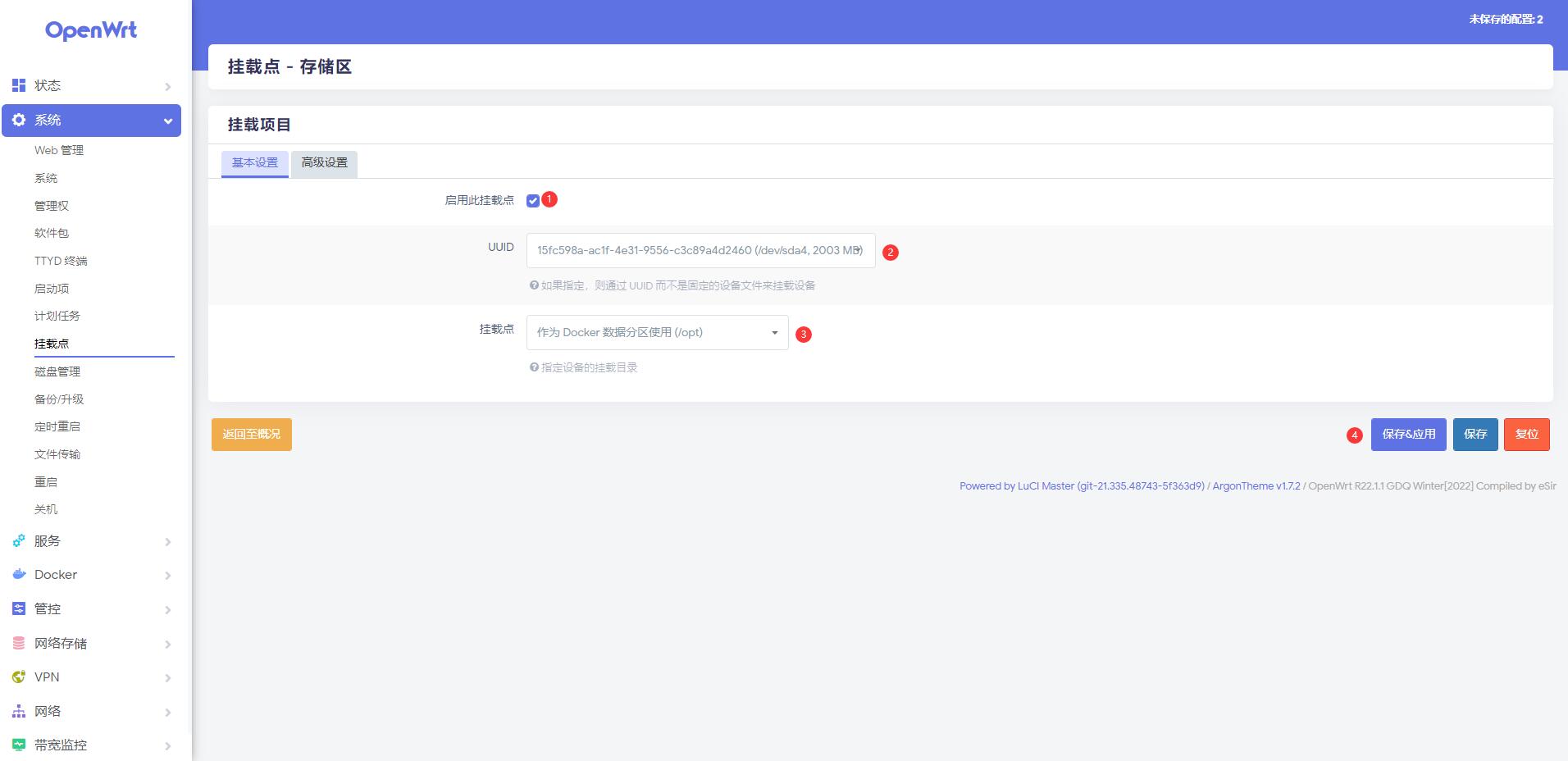Open the 计划任务 page

point(57,316)
